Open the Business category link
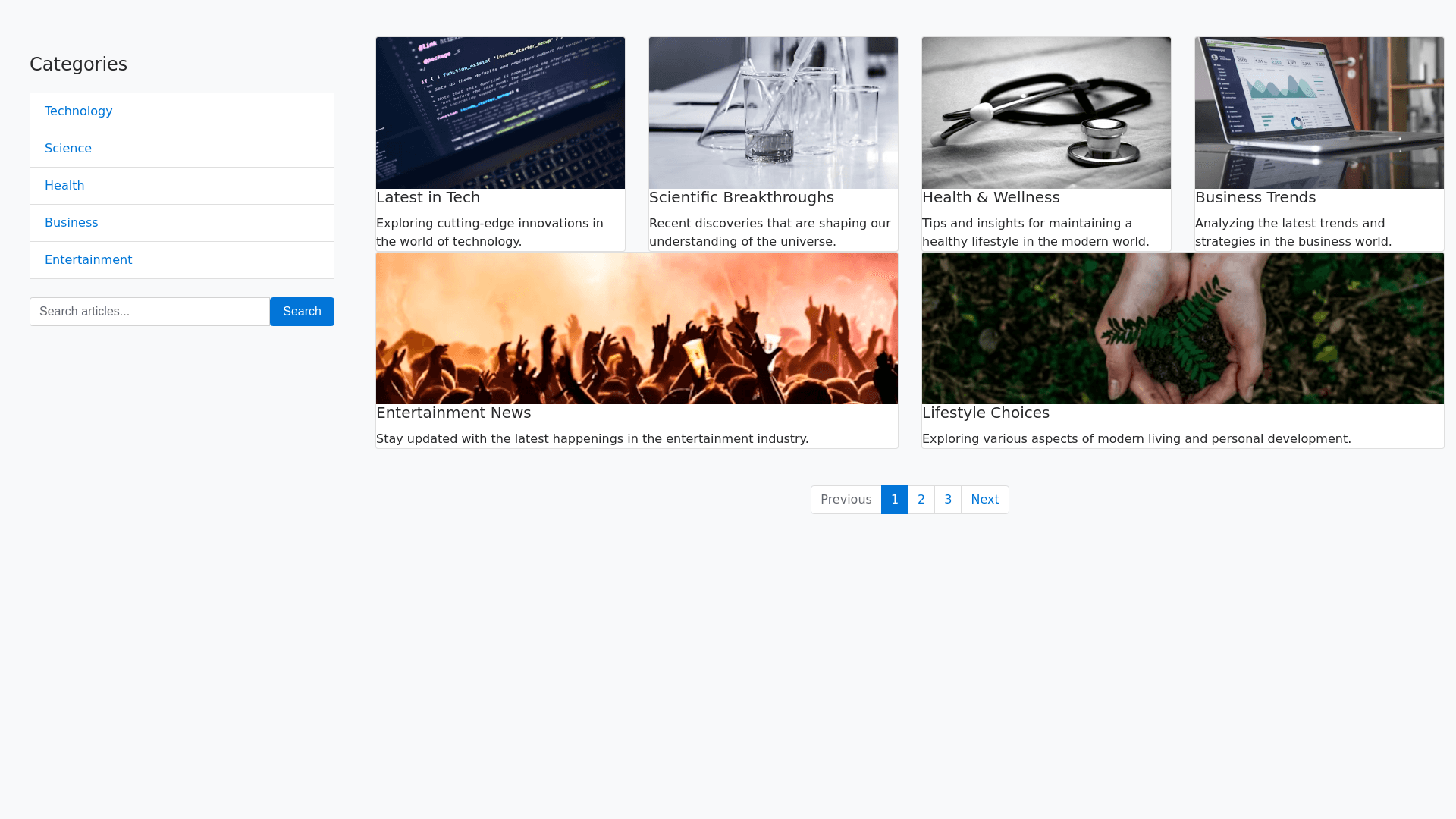The height and width of the screenshot is (819, 1456). 71,223
